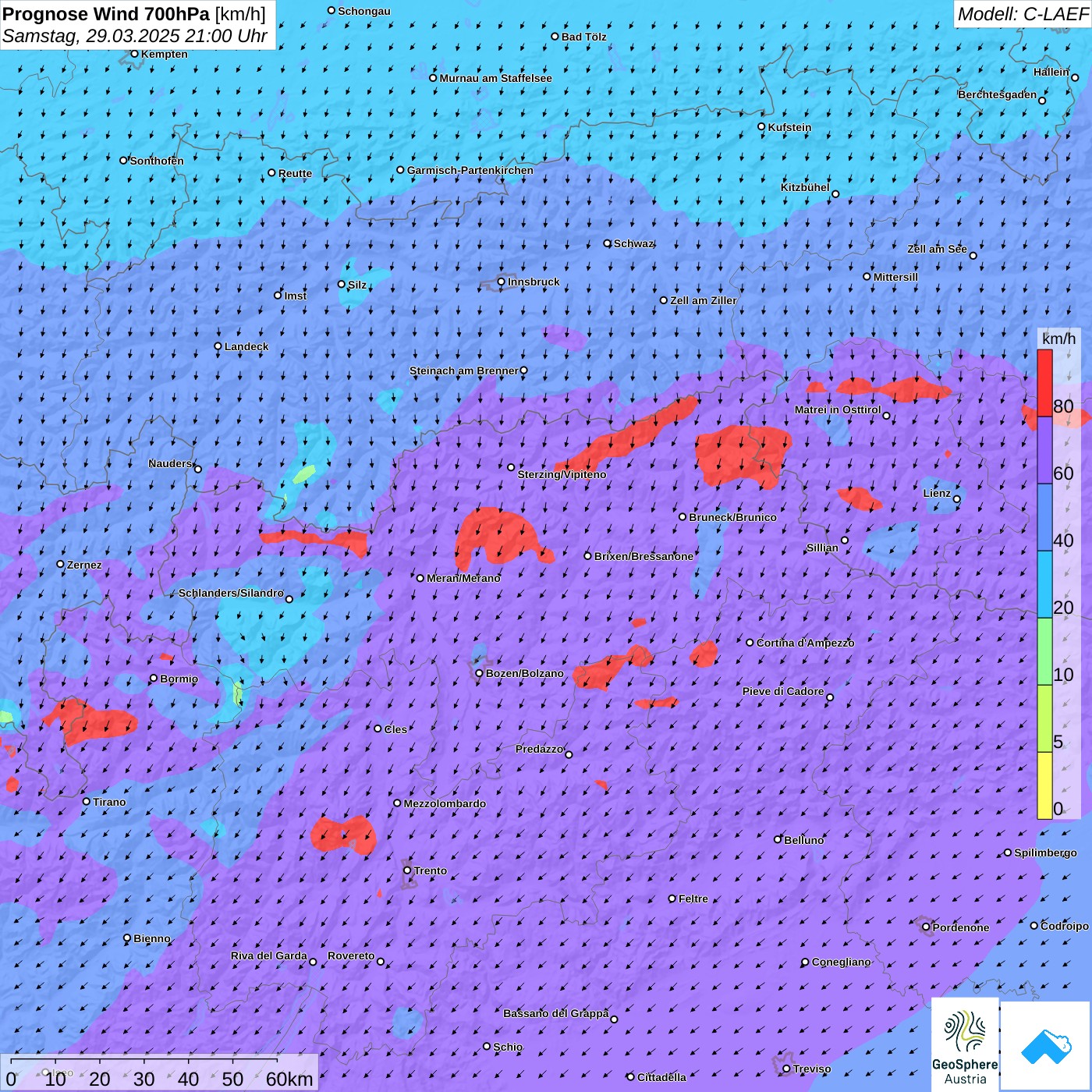Click the 'km/h' legend heading

pyautogui.click(x=1058, y=338)
